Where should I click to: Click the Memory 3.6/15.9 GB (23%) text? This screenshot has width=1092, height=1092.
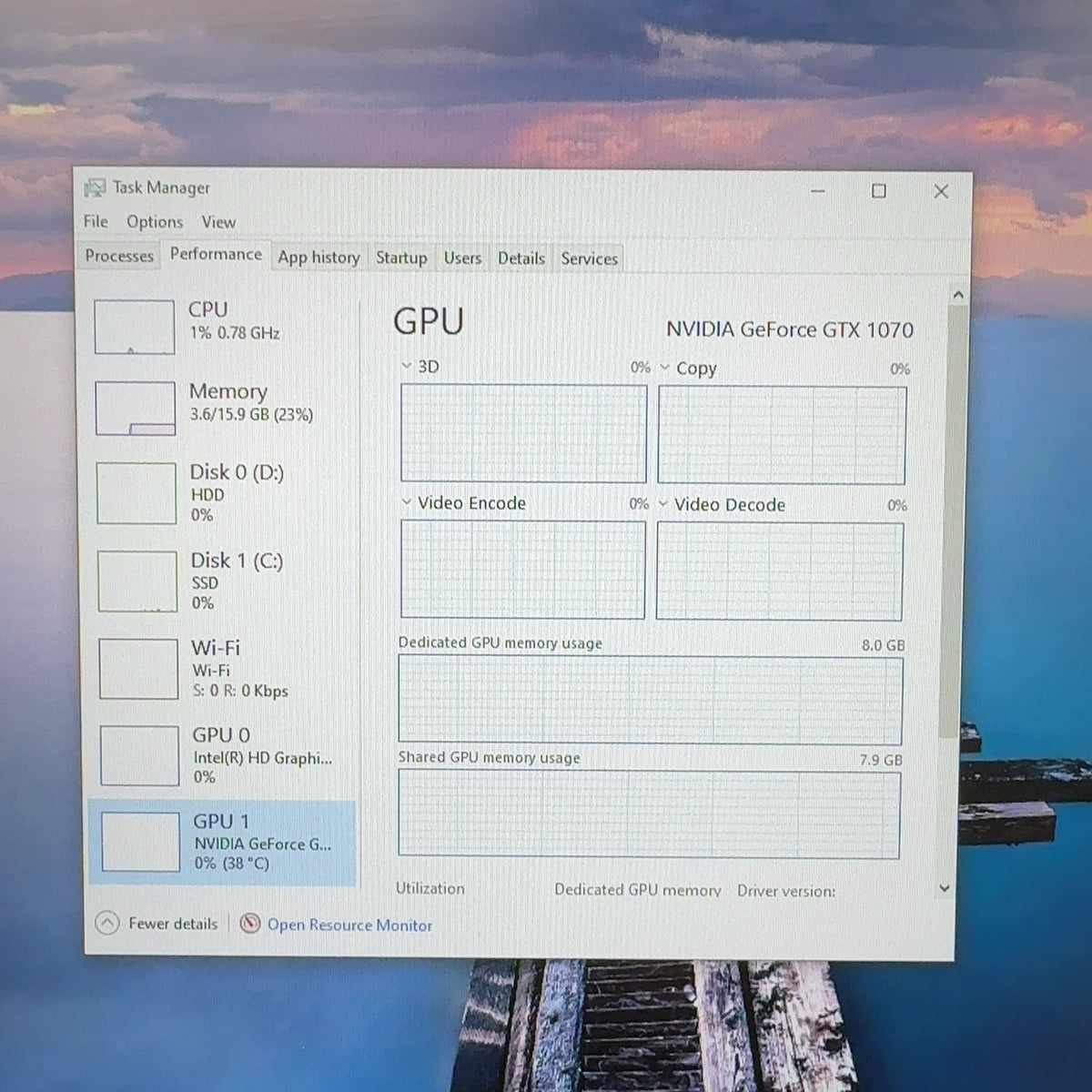[251, 415]
